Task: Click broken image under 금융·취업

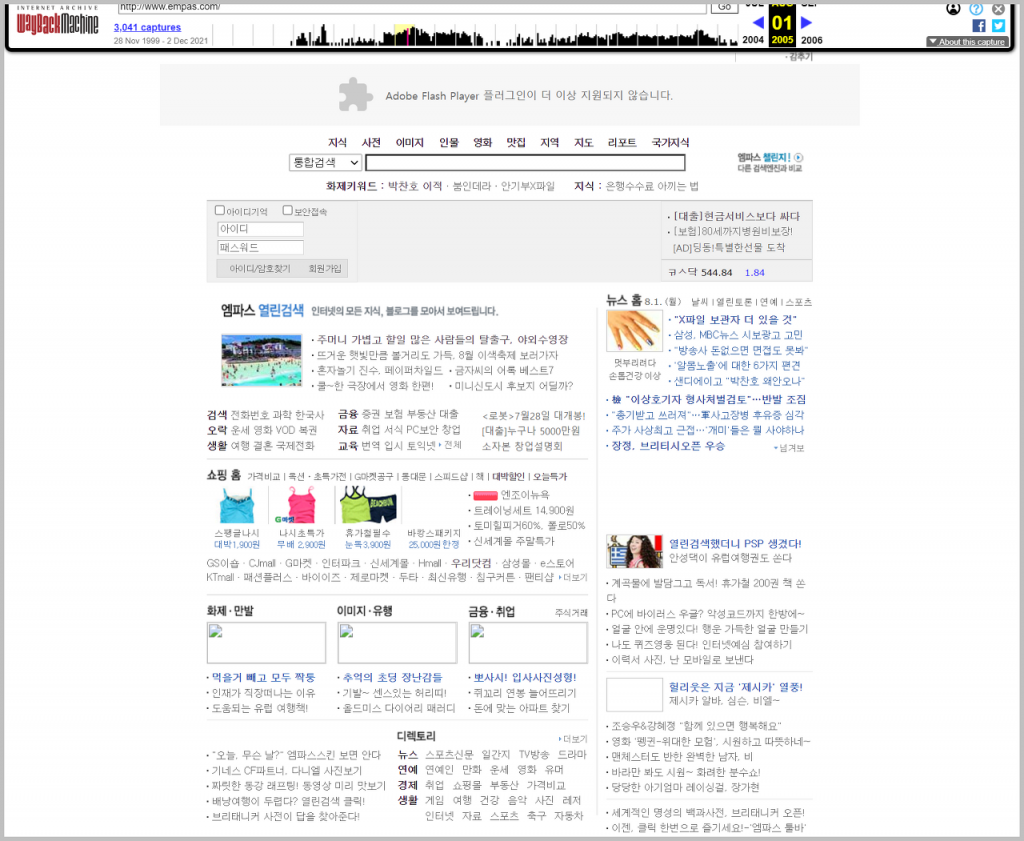Action: click(x=528, y=643)
